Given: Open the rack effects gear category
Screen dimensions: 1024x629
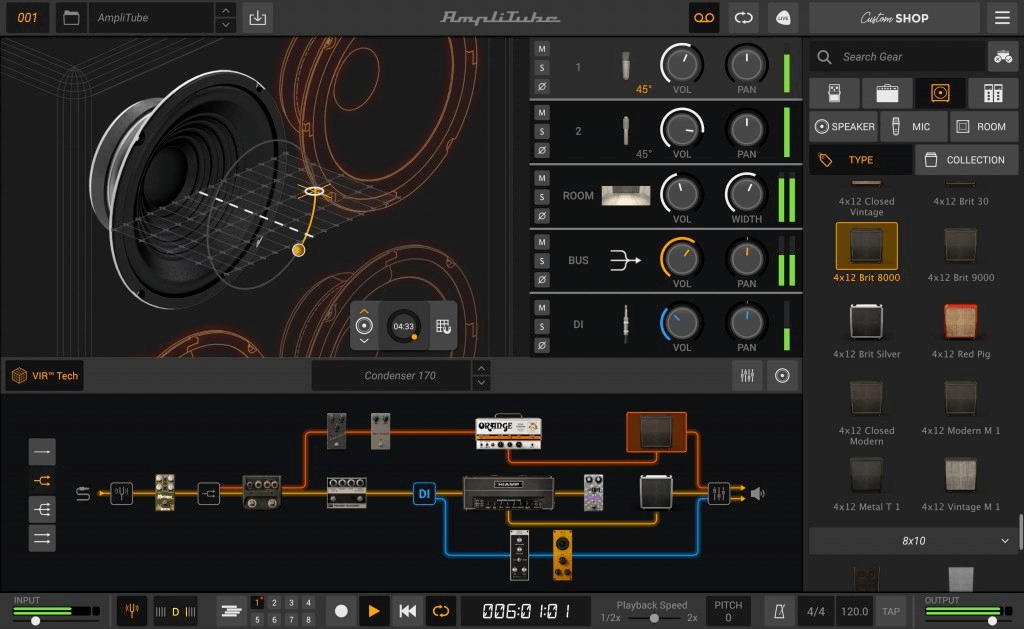Looking at the screenshot, I should (x=992, y=93).
